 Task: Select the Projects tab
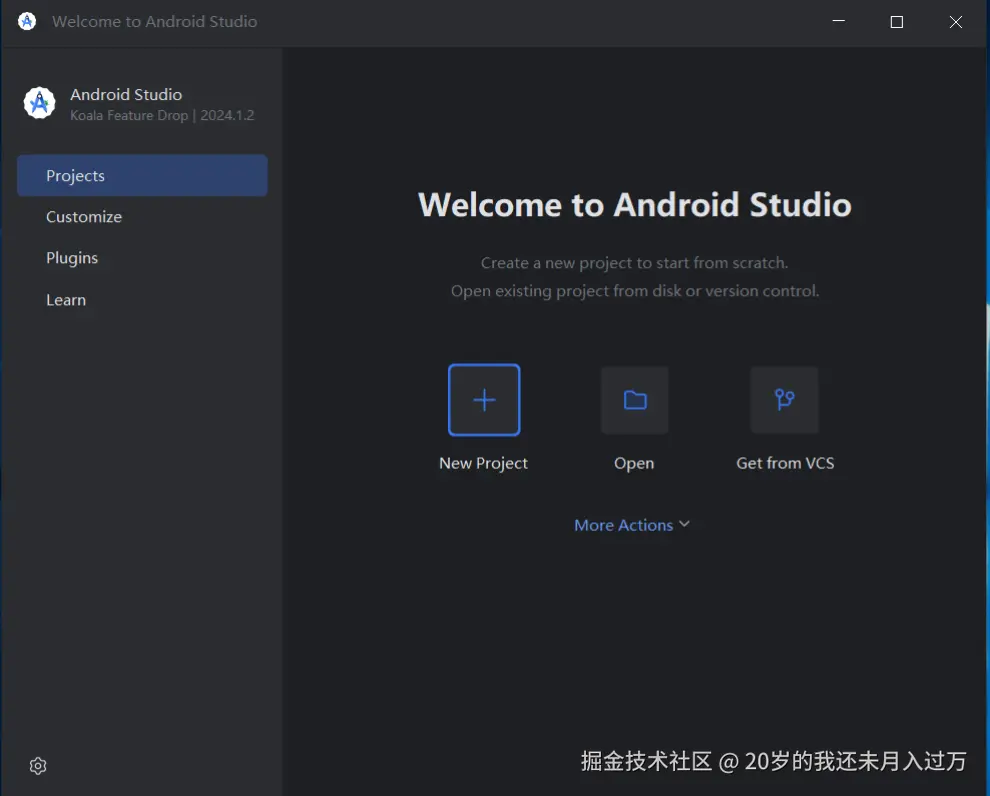[142, 175]
